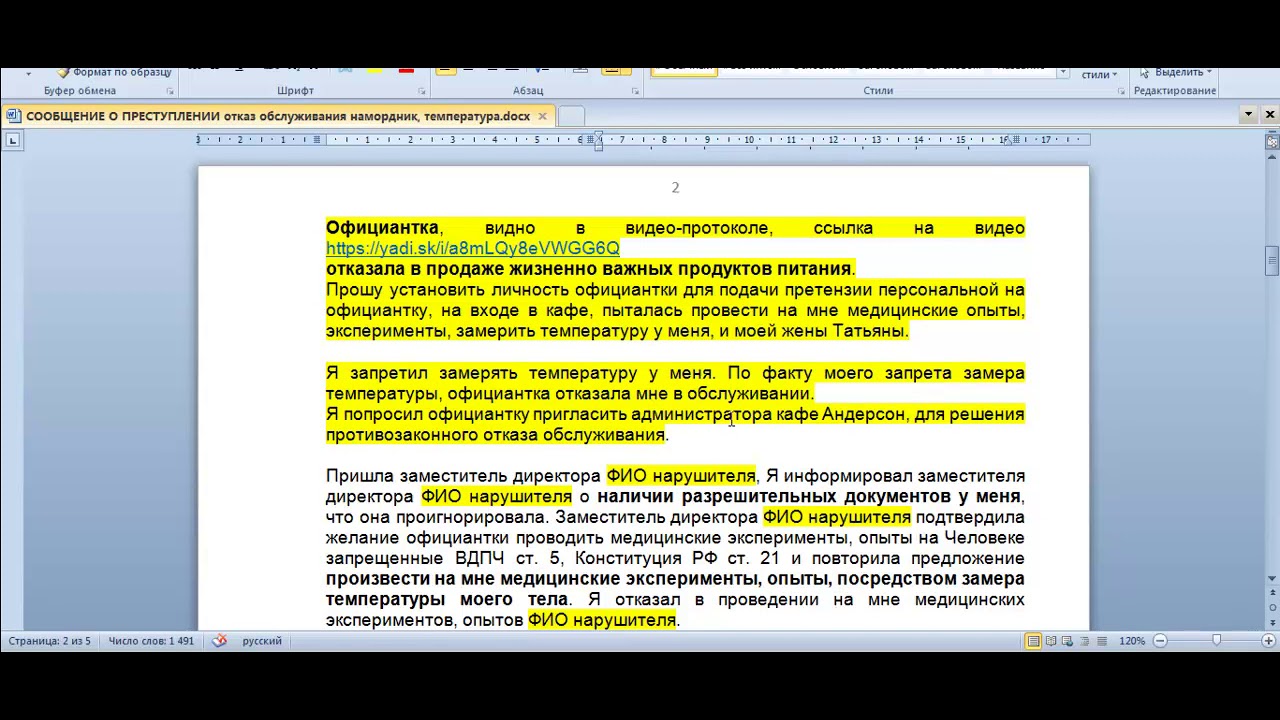This screenshot has height=720, width=1280.
Task: Close the document tab
Action: (x=542, y=116)
